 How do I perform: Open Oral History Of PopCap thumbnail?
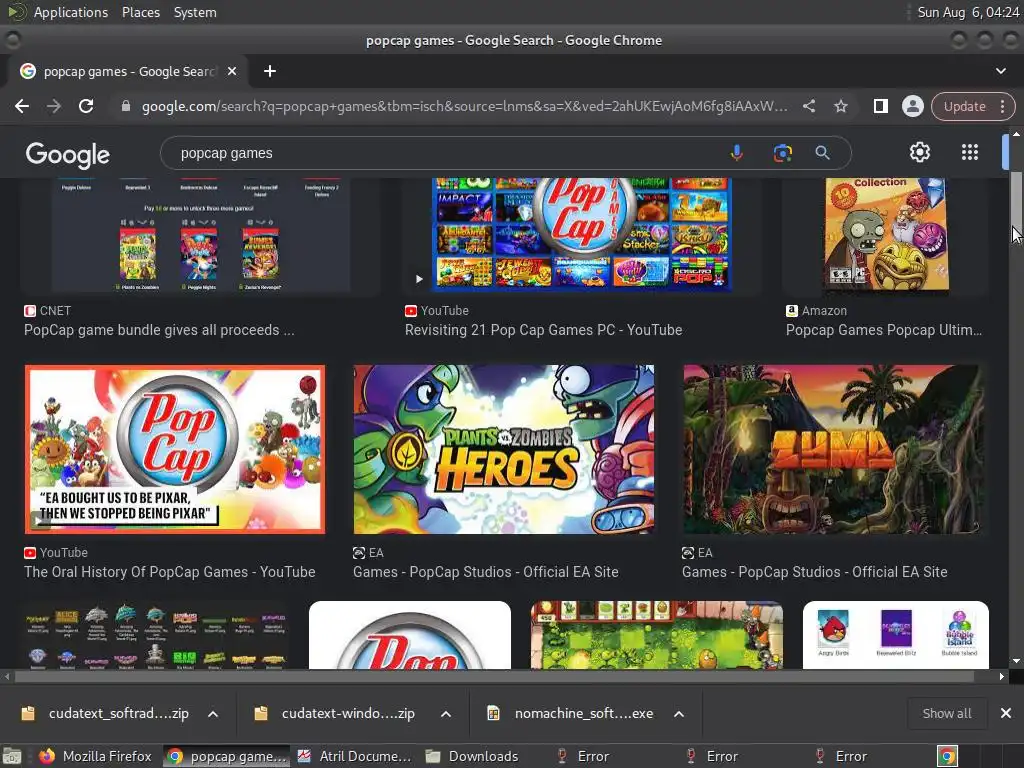pyautogui.click(x=174, y=449)
